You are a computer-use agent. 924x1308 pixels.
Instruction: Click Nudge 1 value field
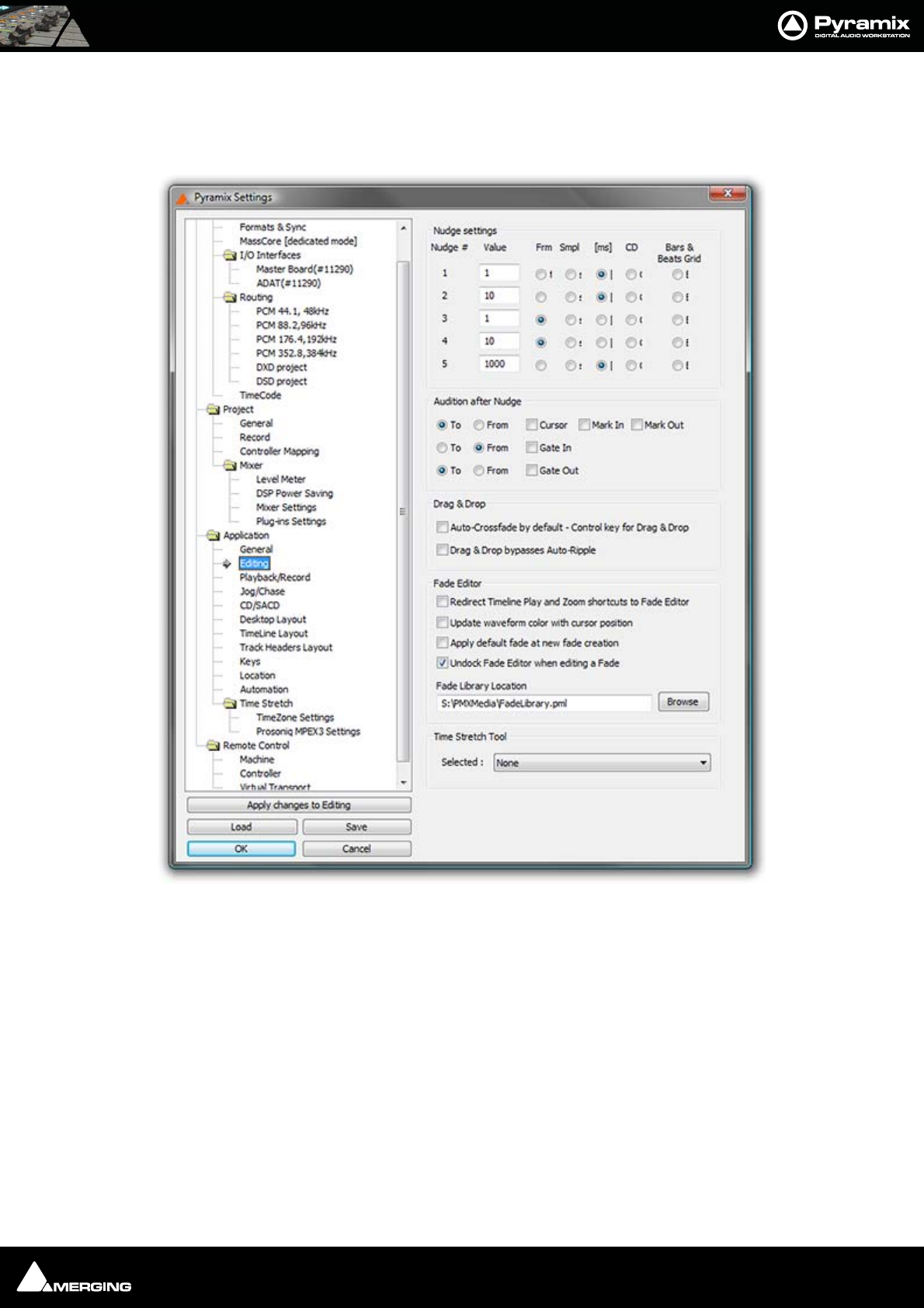pyautogui.click(x=498, y=273)
